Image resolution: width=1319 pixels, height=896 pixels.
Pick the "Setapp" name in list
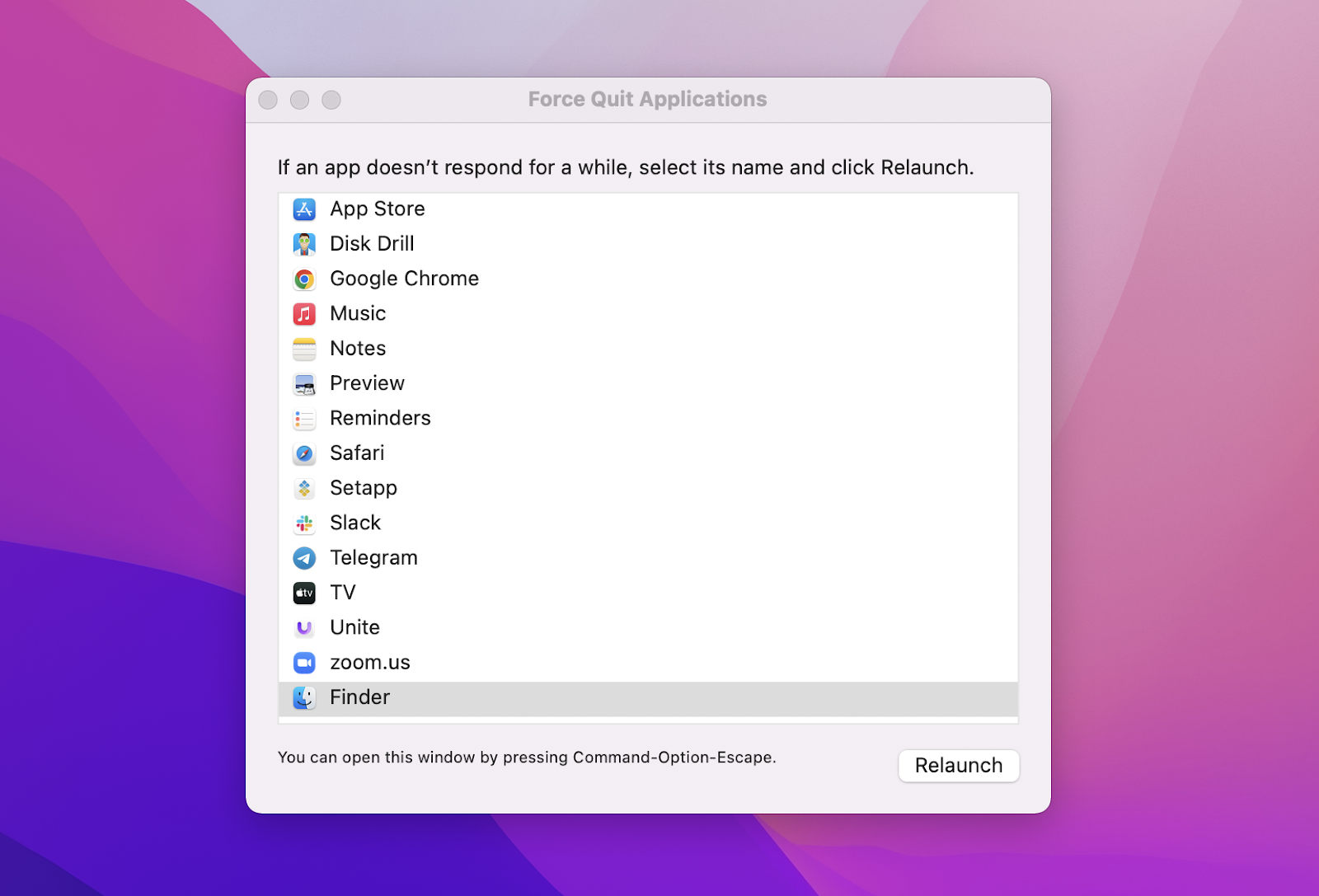[x=364, y=489]
